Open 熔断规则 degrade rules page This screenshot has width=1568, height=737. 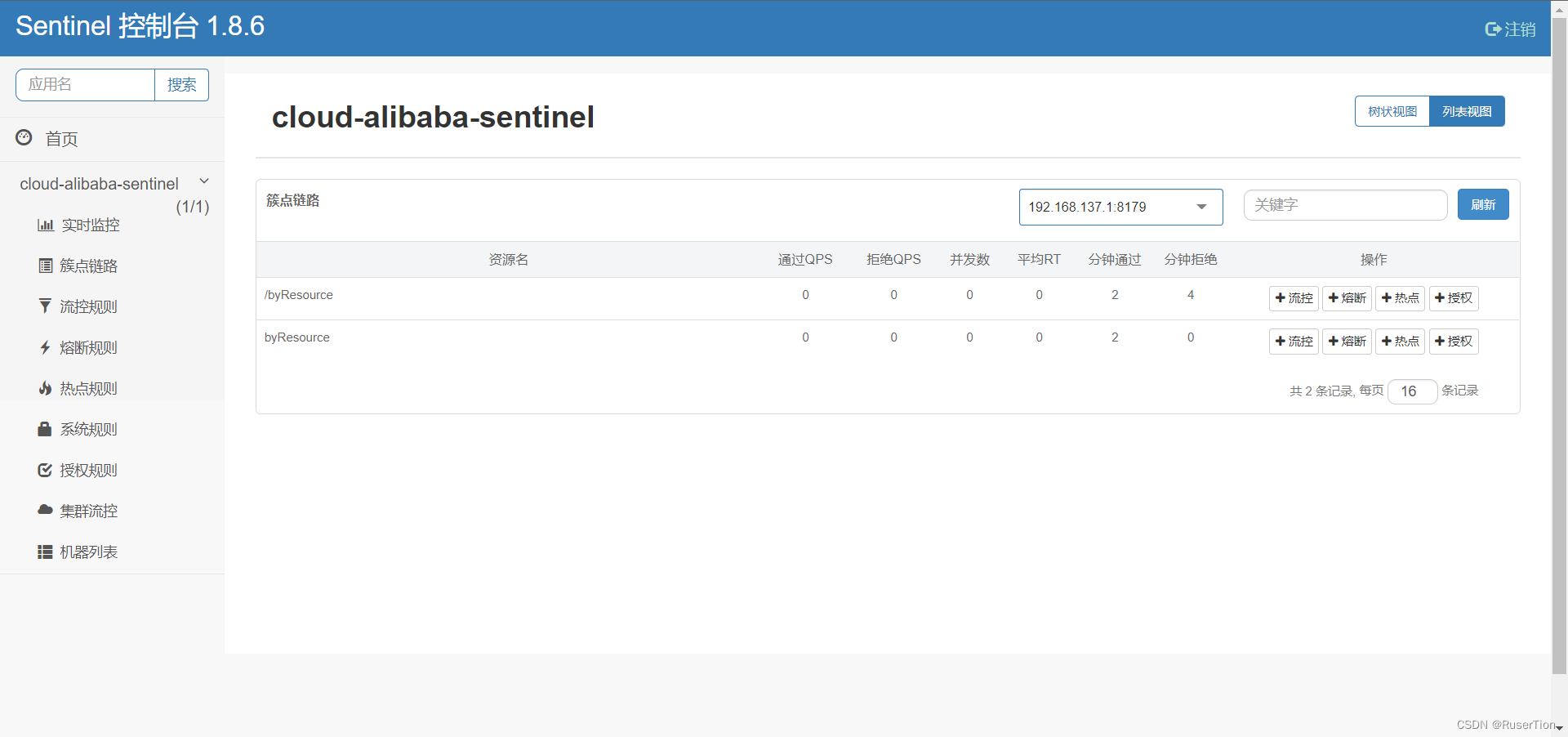pos(89,347)
